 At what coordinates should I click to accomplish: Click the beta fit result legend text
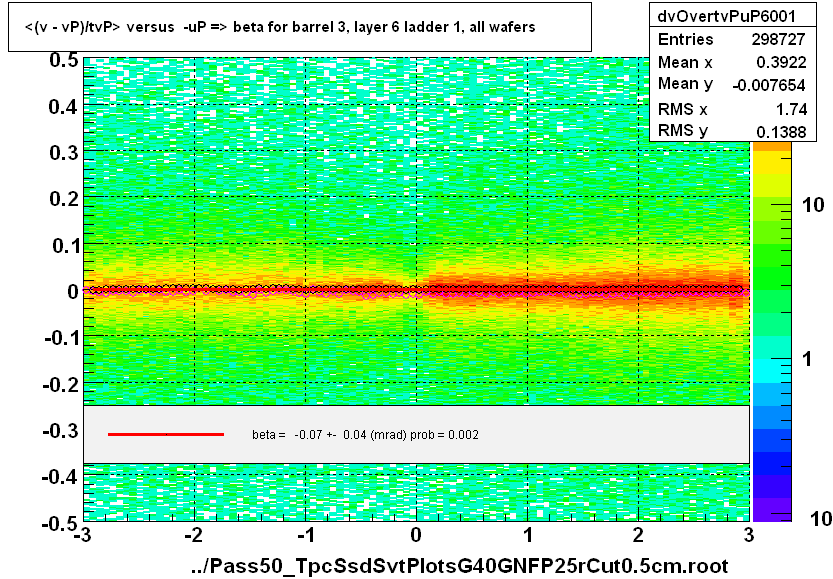point(366,435)
